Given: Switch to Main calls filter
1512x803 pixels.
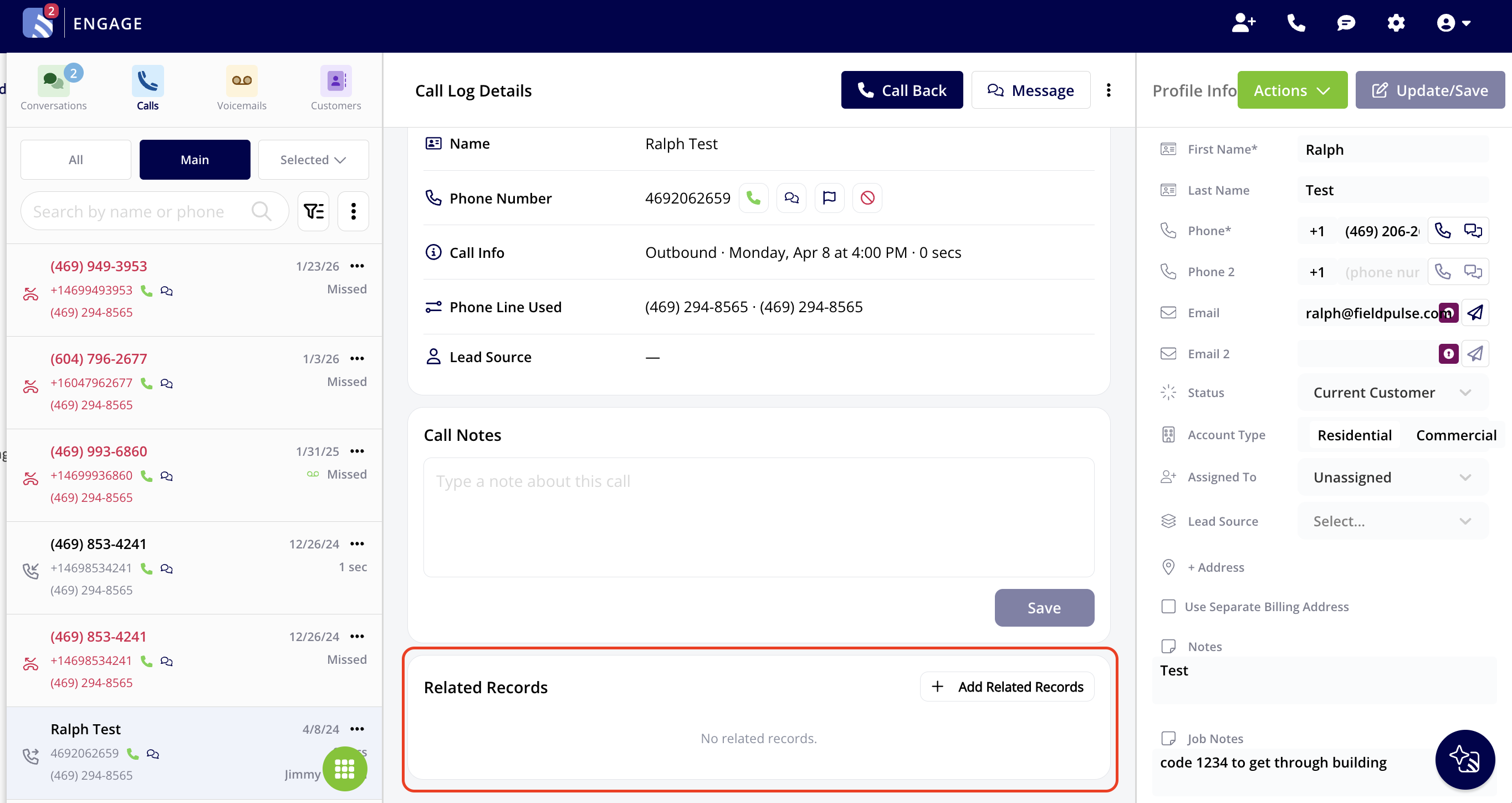Looking at the screenshot, I should [195, 160].
